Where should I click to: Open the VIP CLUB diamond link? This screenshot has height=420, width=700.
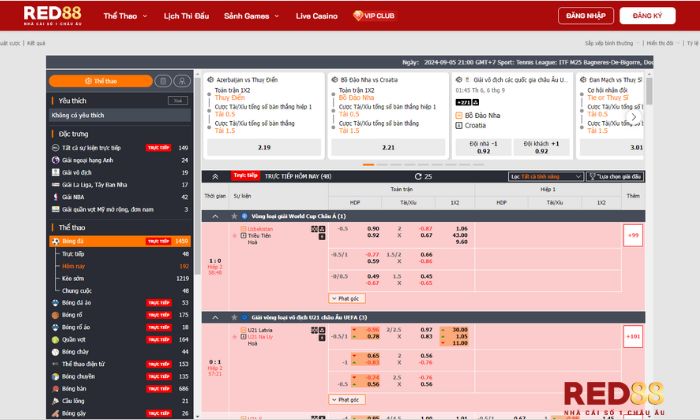coord(374,16)
